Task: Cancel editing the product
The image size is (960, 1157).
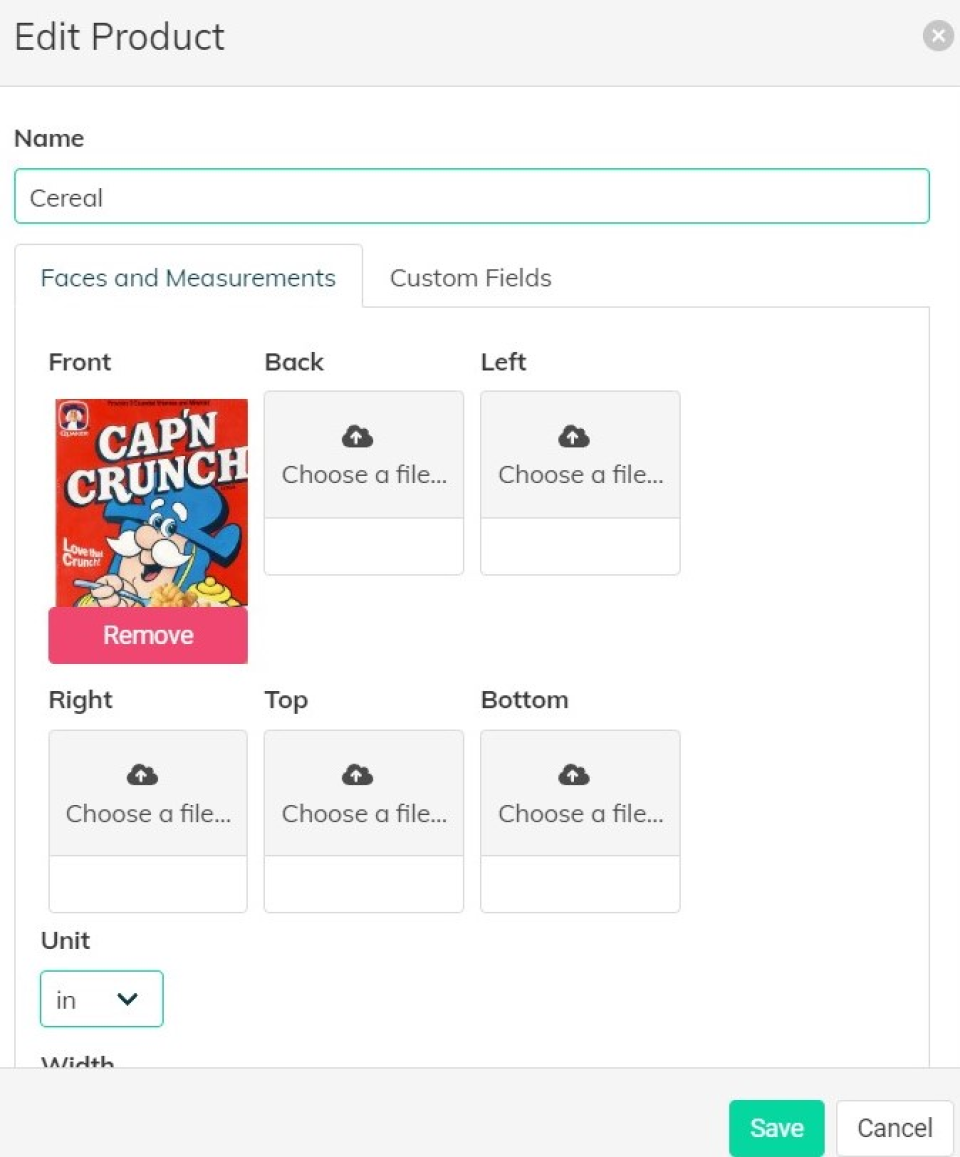Action: [x=894, y=1128]
